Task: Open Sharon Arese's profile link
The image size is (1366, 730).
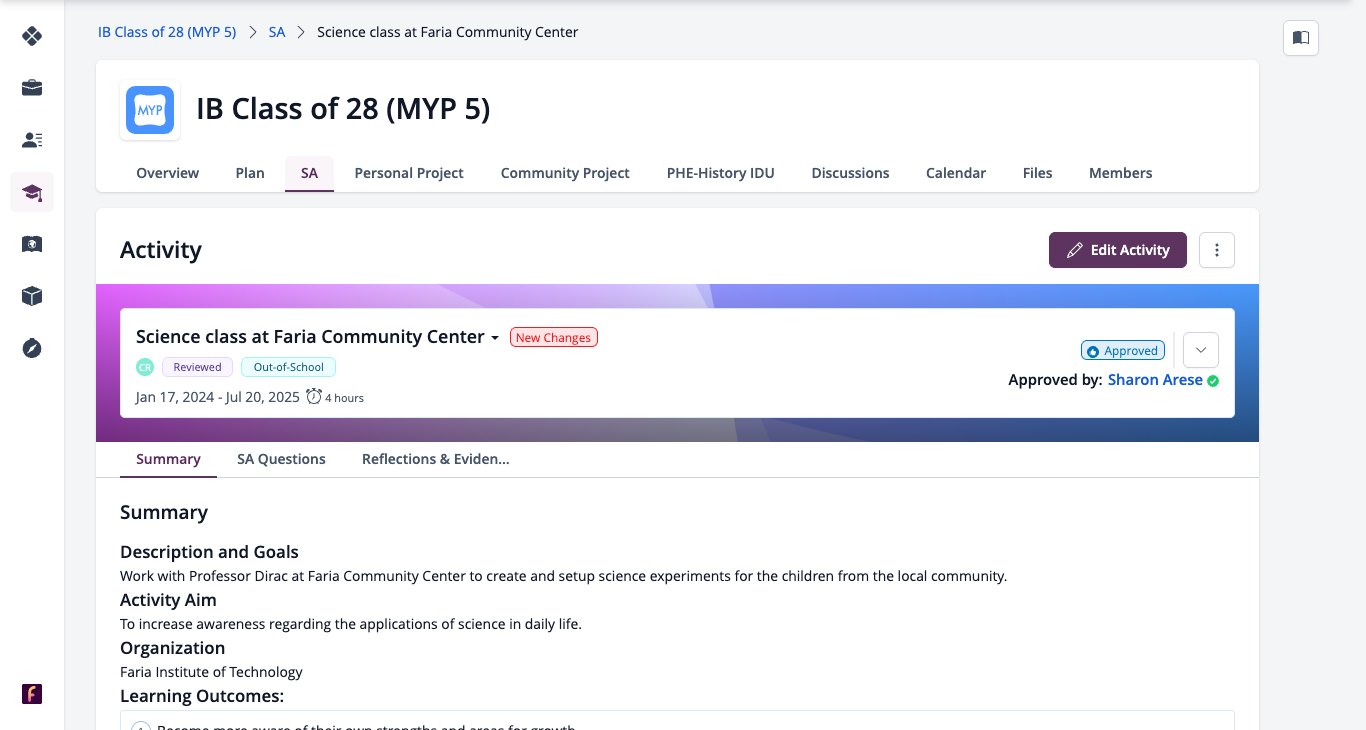Action: [1155, 380]
